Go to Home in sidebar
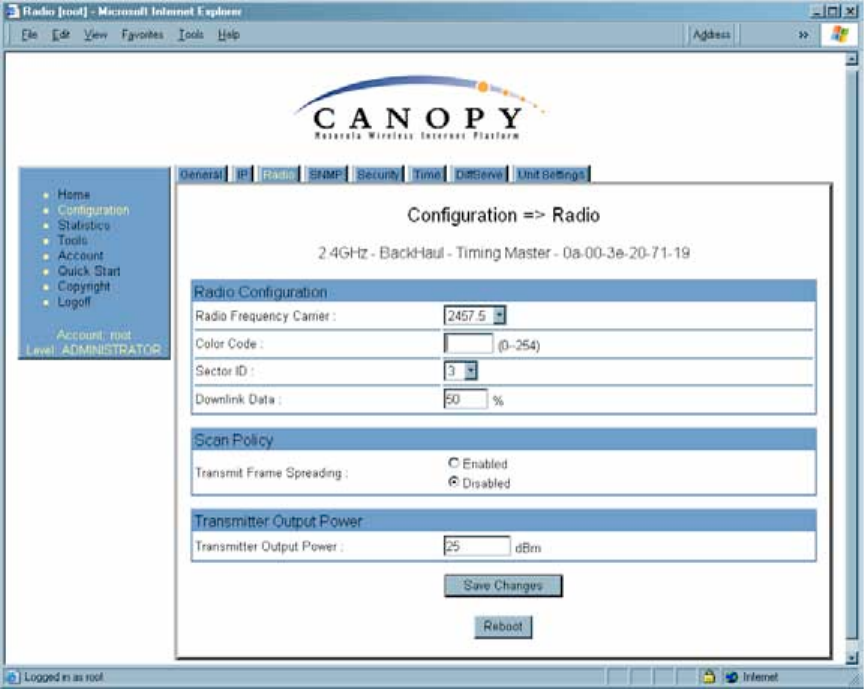 [x=74, y=195]
